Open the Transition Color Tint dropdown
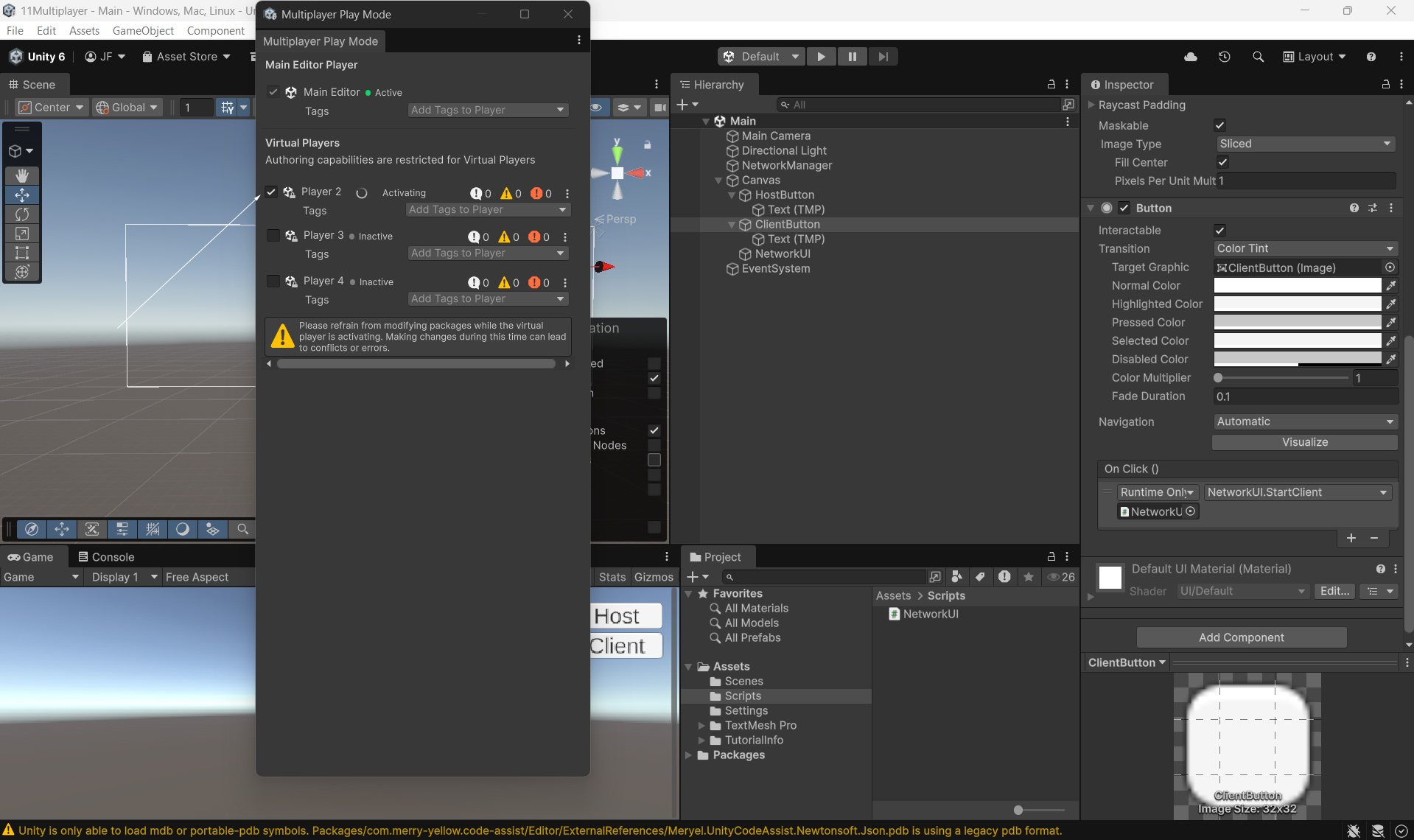1414x840 pixels. coord(1304,249)
